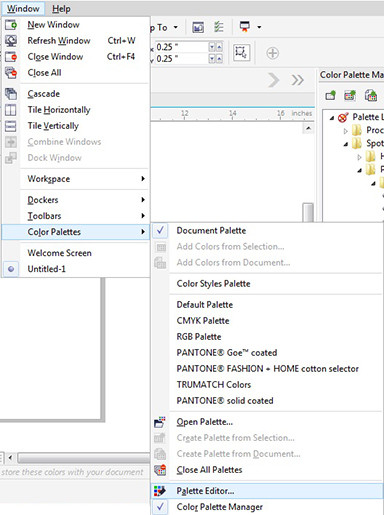Image resolution: width=384 pixels, height=515 pixels.
Task: Click the New Window menu icon
Action: tap(11, 25)
